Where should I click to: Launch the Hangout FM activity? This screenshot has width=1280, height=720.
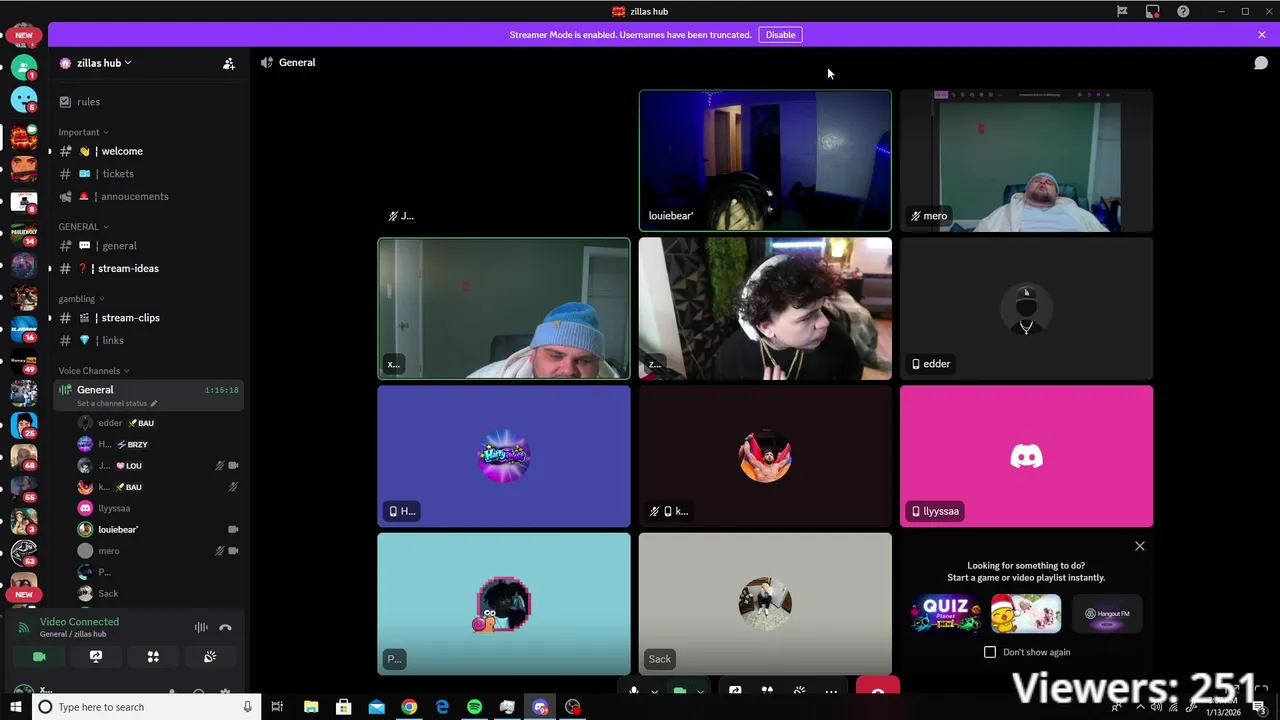1106,613
